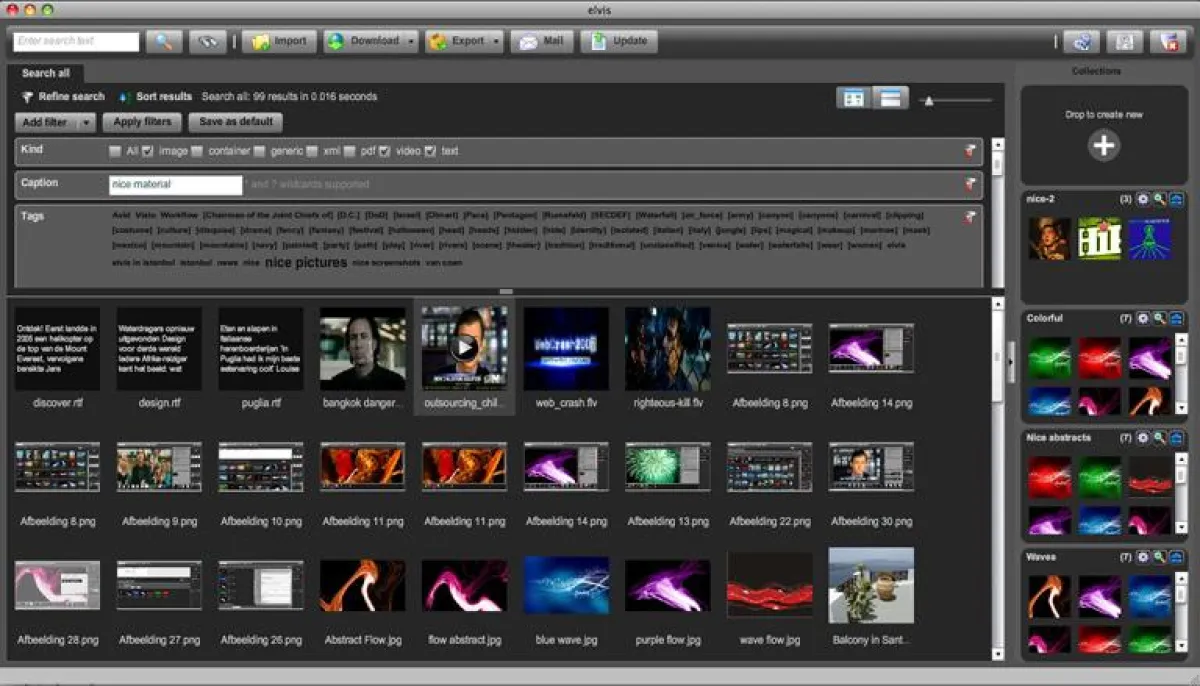Image resolution: width=1200 pixels, height=686 pixels.
Task: Click the thumbnail size slider
Action: (x=929, y=100)
